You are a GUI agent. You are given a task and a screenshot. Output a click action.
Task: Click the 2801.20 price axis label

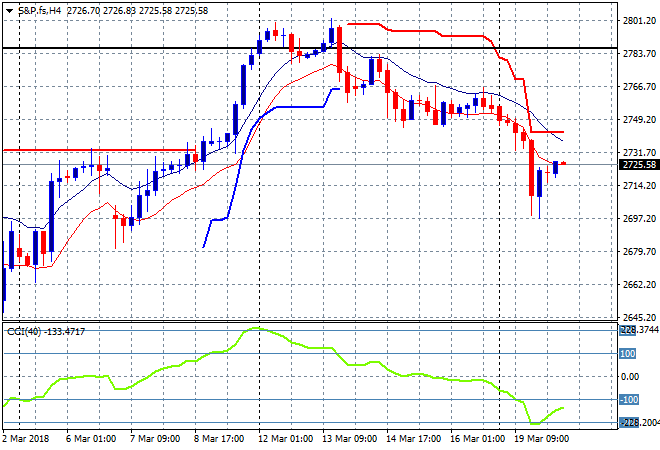click(639, 21)
